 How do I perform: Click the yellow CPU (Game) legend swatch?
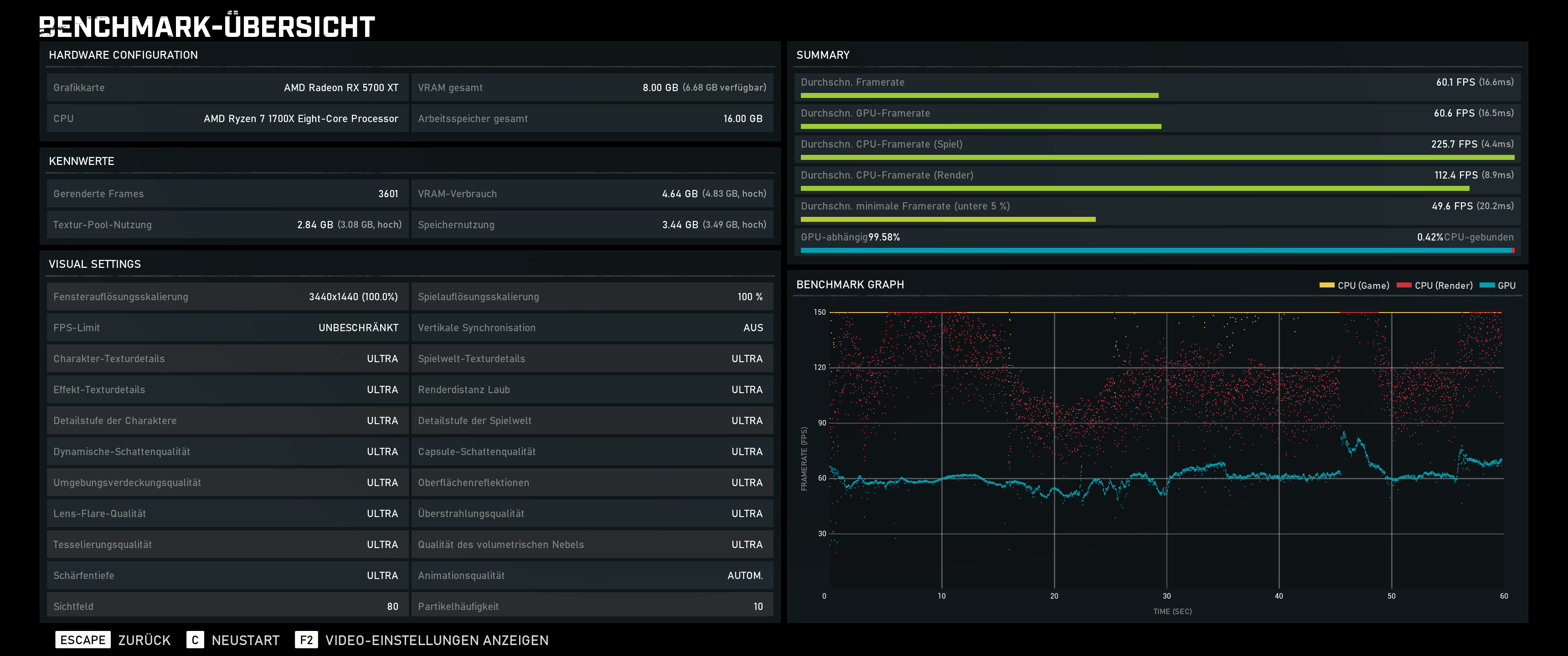(x=1326, y=285)
